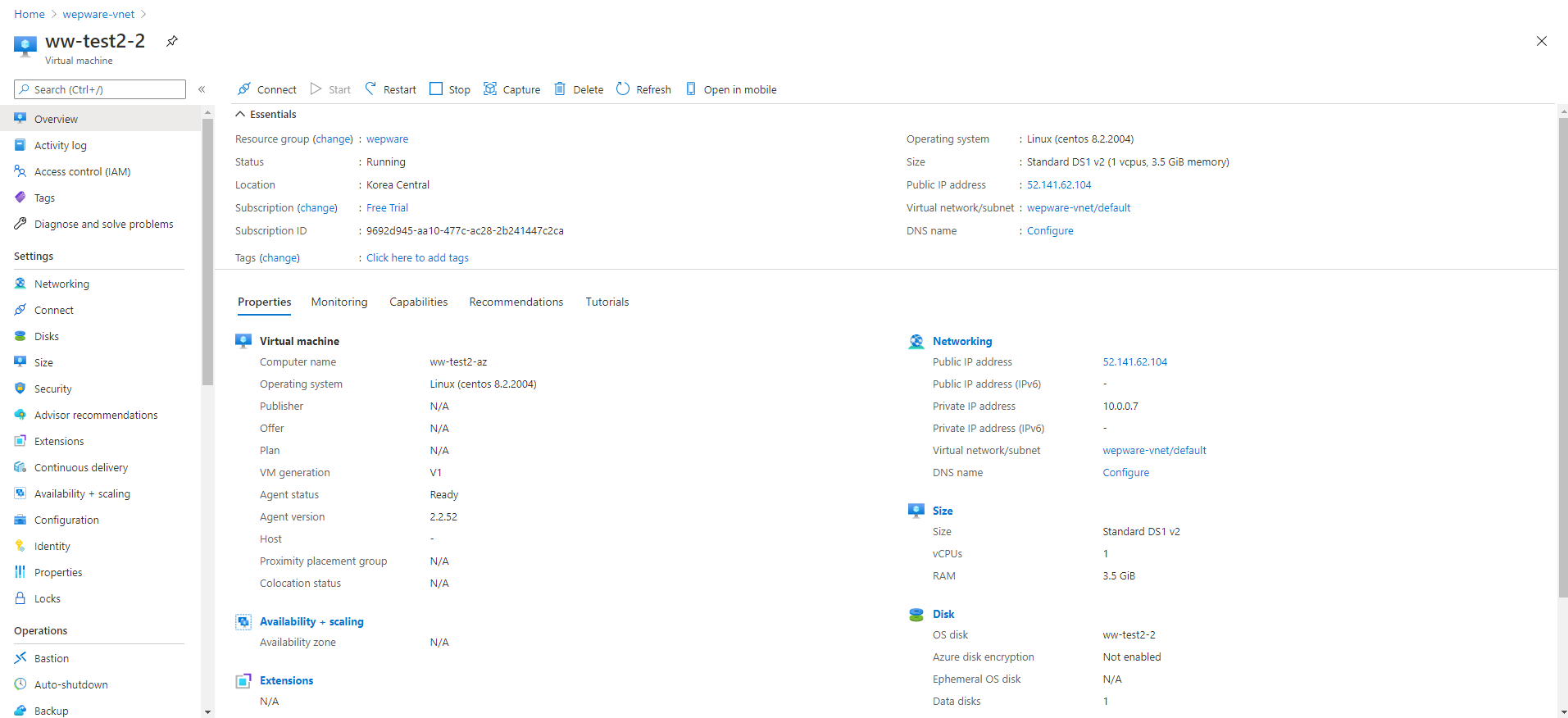The height and width of the screenshot is (718, 1568).
Task: Click the Diagnose and solve problems wrench icon
Action: pos(20,224)
